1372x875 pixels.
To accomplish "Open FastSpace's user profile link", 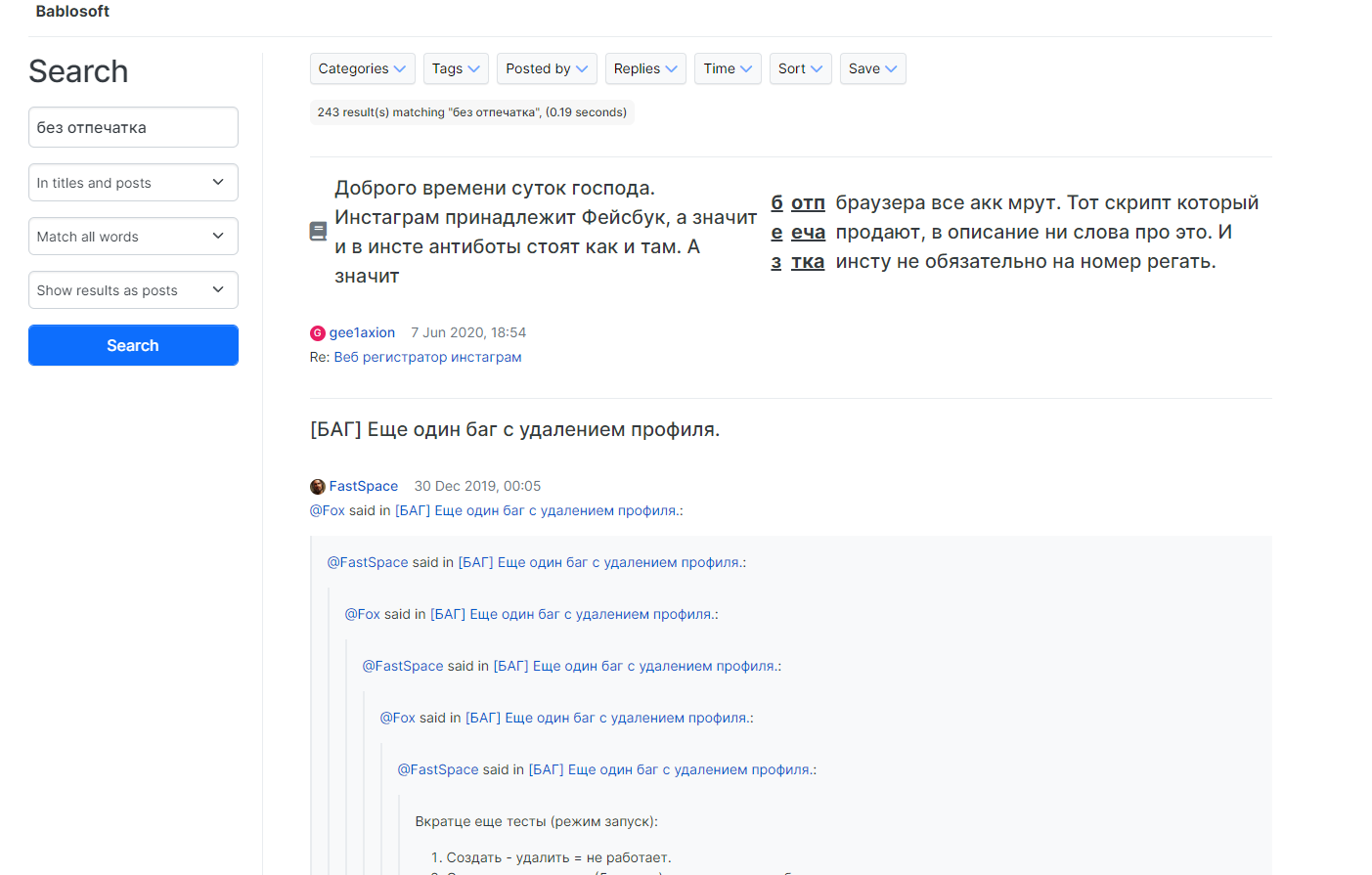I will [363, 487].
